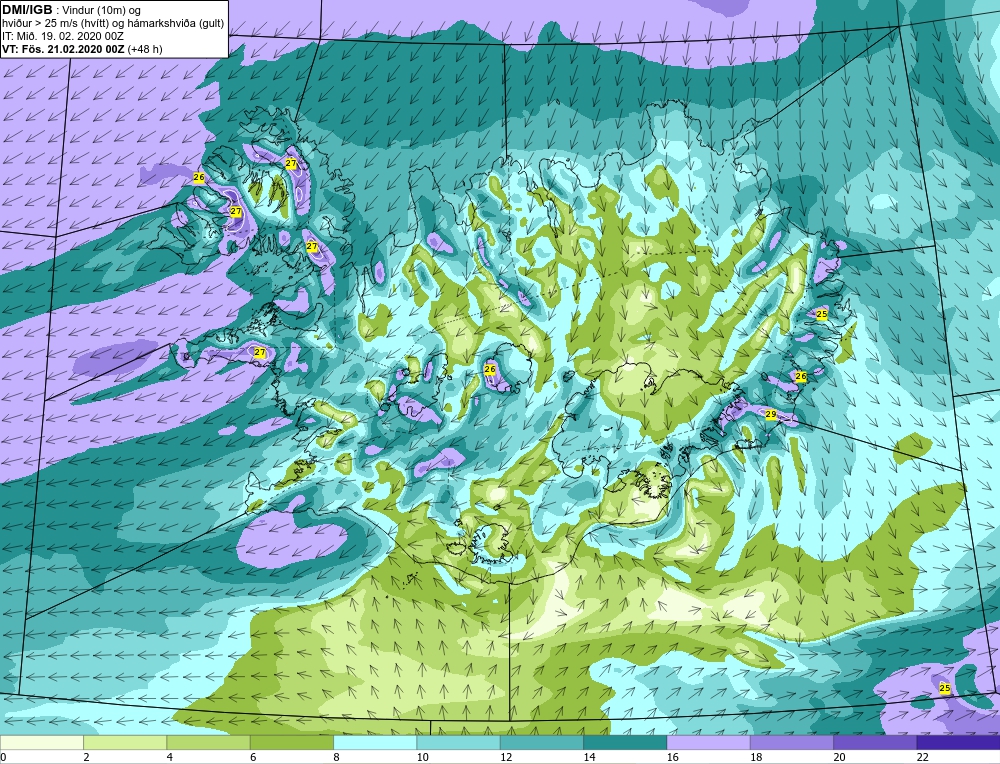Click the legend scale value 4
This screenshot has height=764, width=1000.
click(170, 757)
